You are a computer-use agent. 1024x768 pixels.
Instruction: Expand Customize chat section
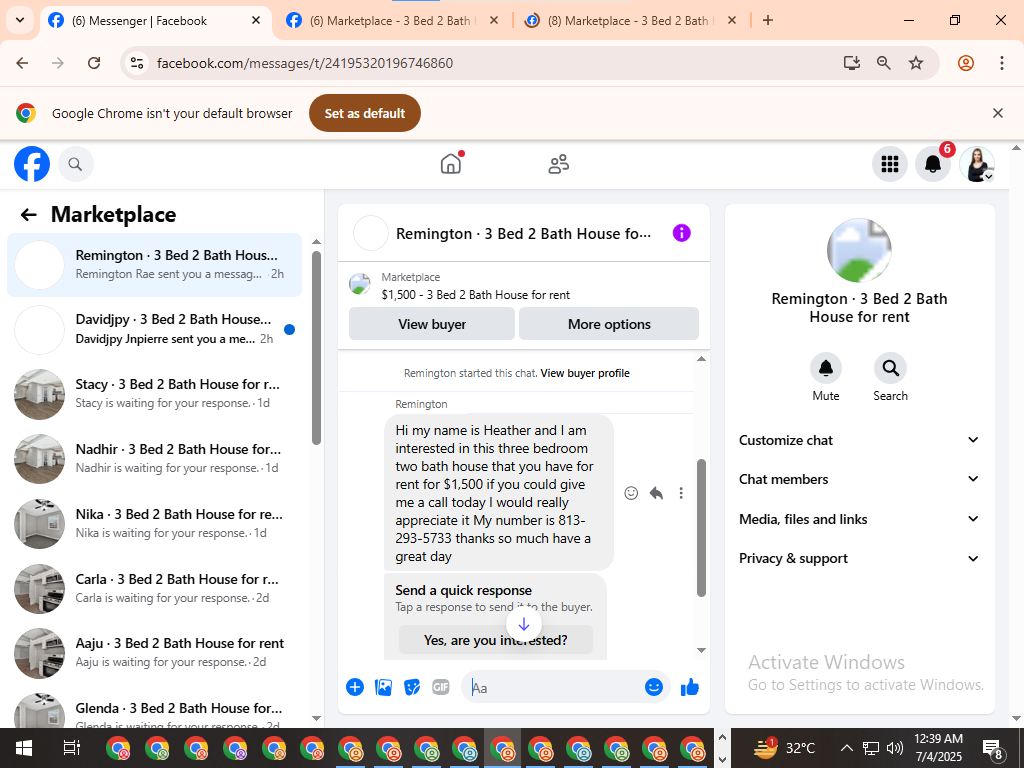tap(859, 440)
